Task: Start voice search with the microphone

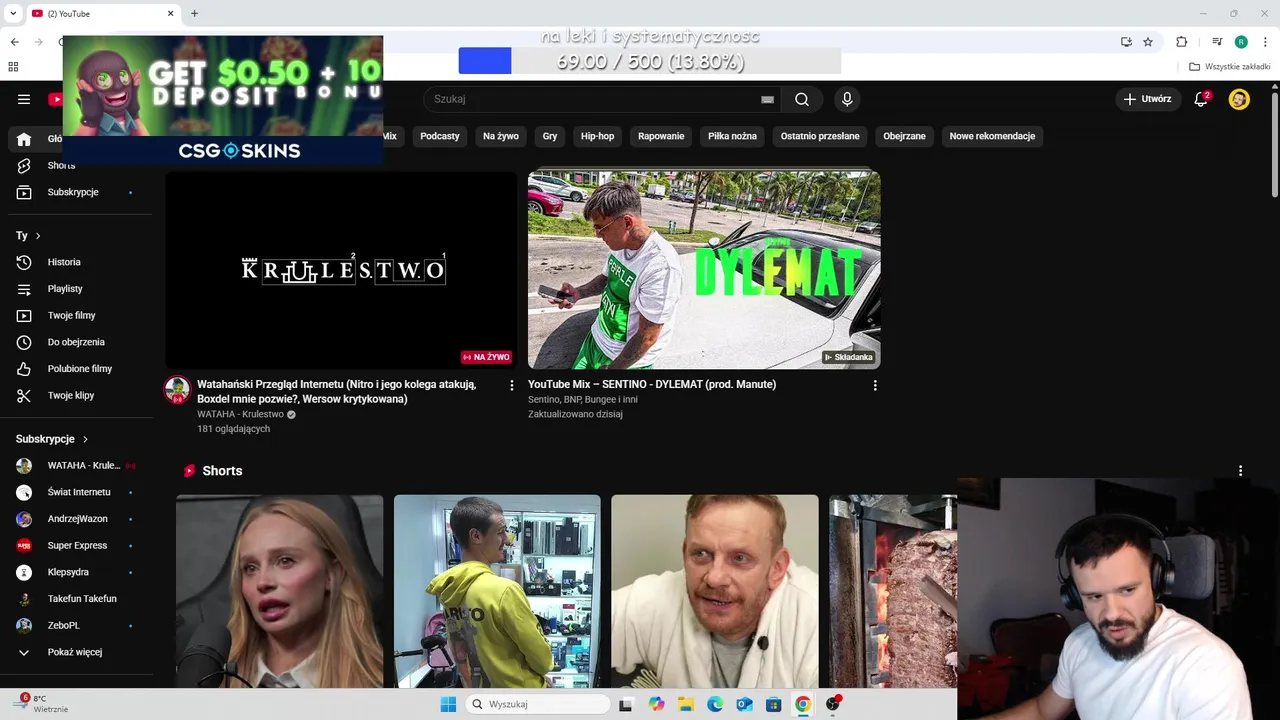Action: (x=847, y=99)
